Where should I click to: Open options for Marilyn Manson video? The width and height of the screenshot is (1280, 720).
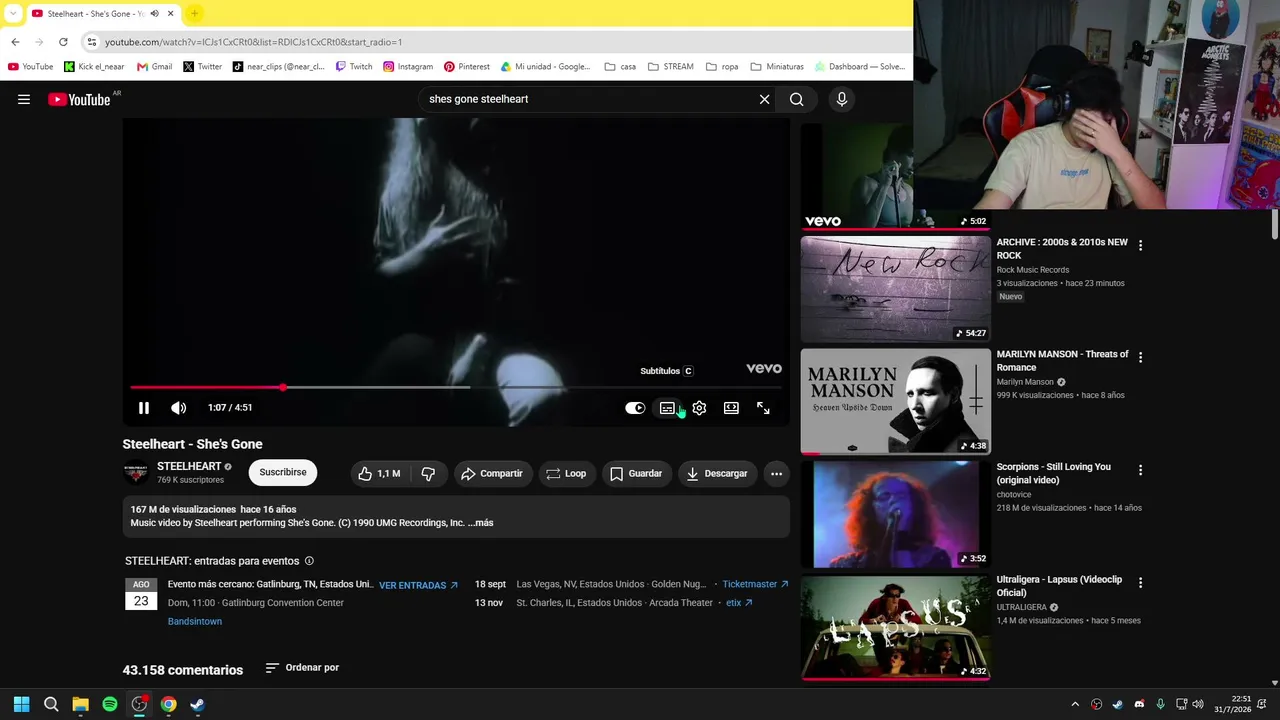(1140, 357)
